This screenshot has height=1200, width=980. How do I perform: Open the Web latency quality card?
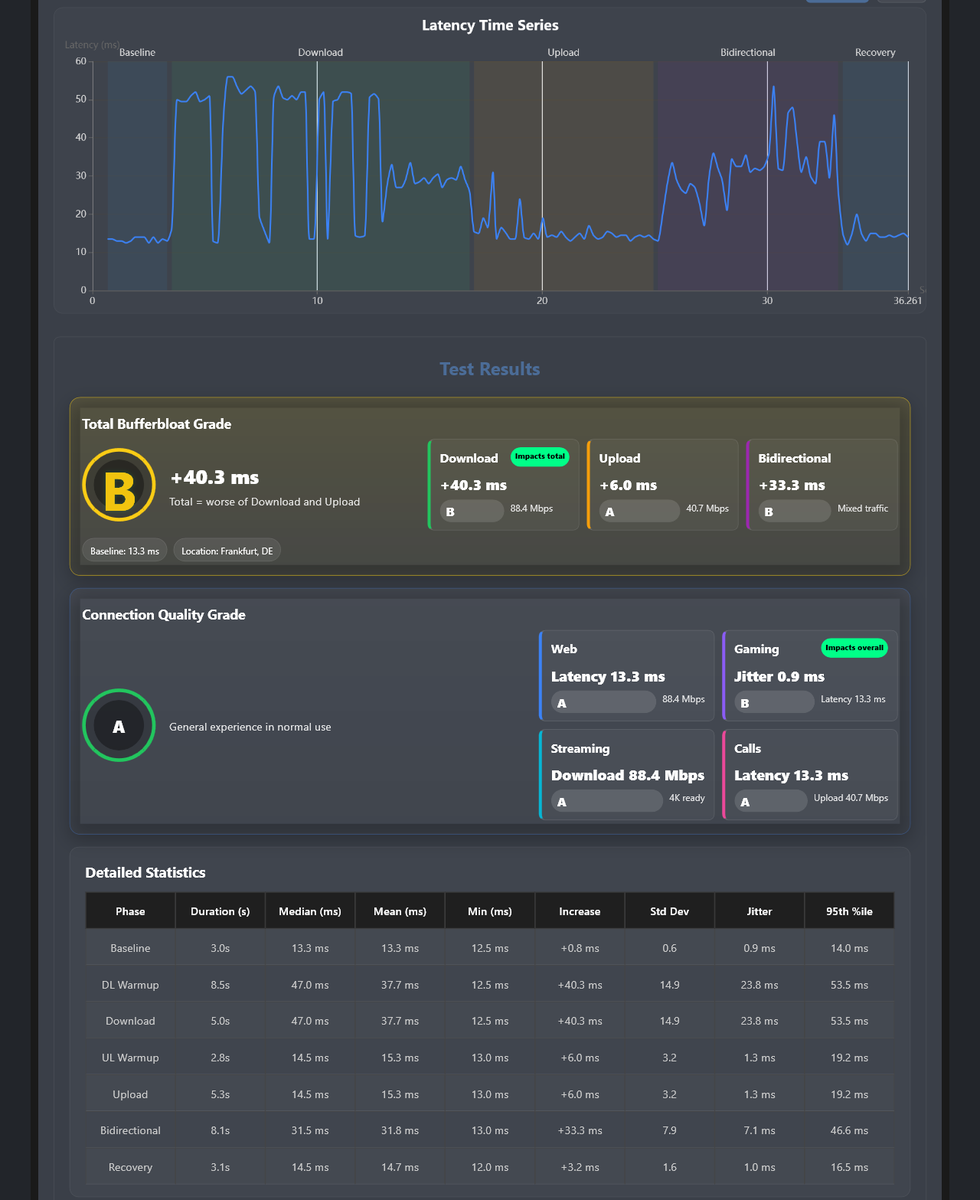coord(627,676)
